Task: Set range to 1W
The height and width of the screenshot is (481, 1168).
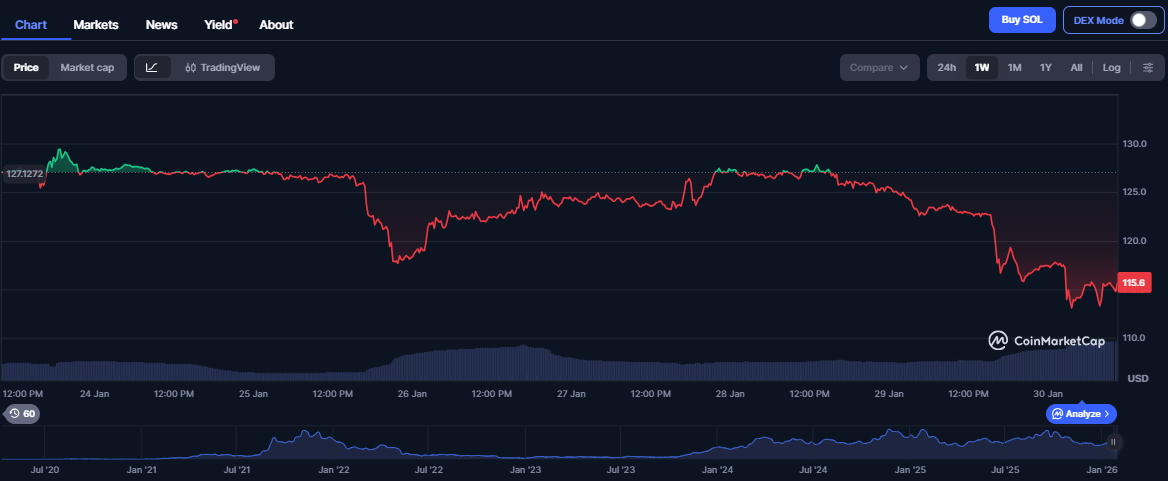Action: pyautogui.click(x=982, y=67)
